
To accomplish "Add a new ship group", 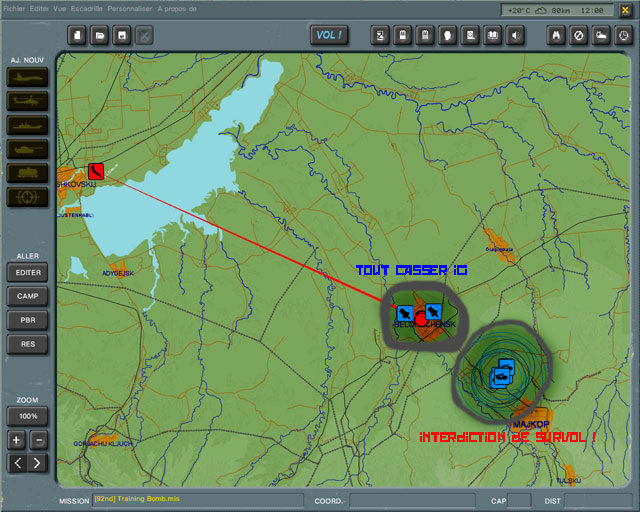I will [x=27, y=125].
